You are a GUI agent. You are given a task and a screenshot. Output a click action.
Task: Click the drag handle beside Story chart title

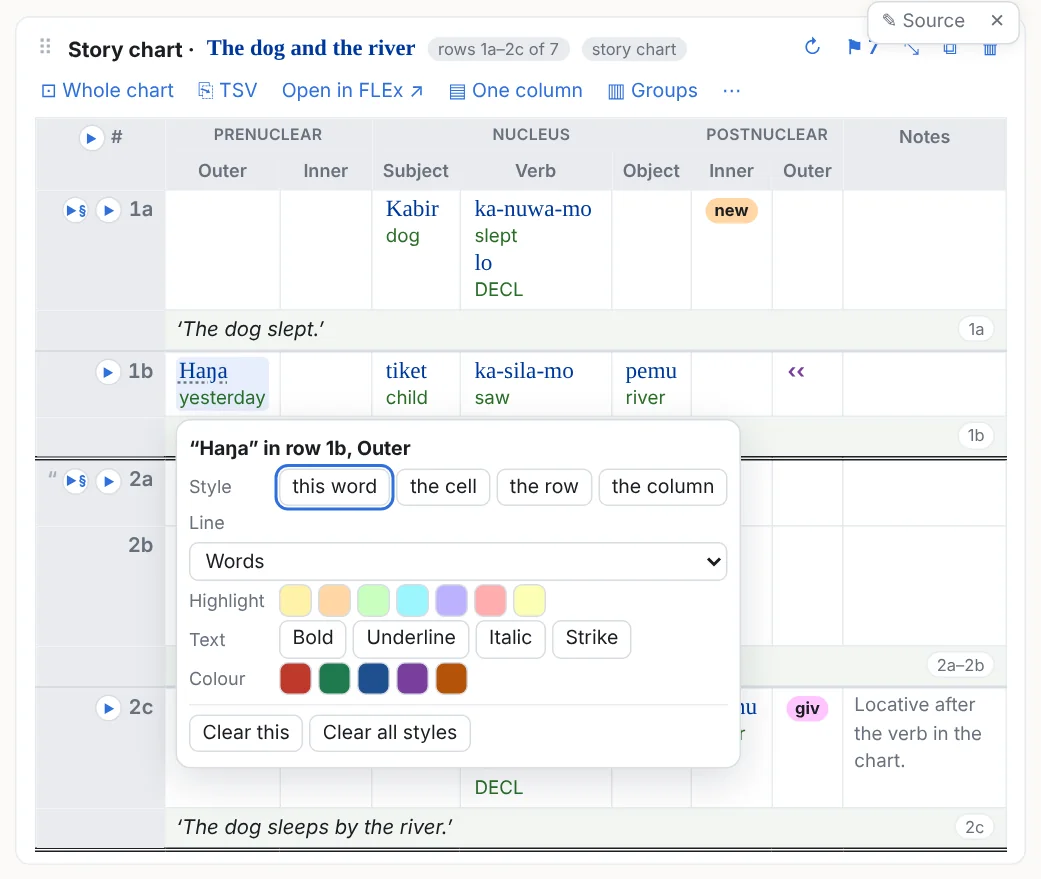pos(45,46)
